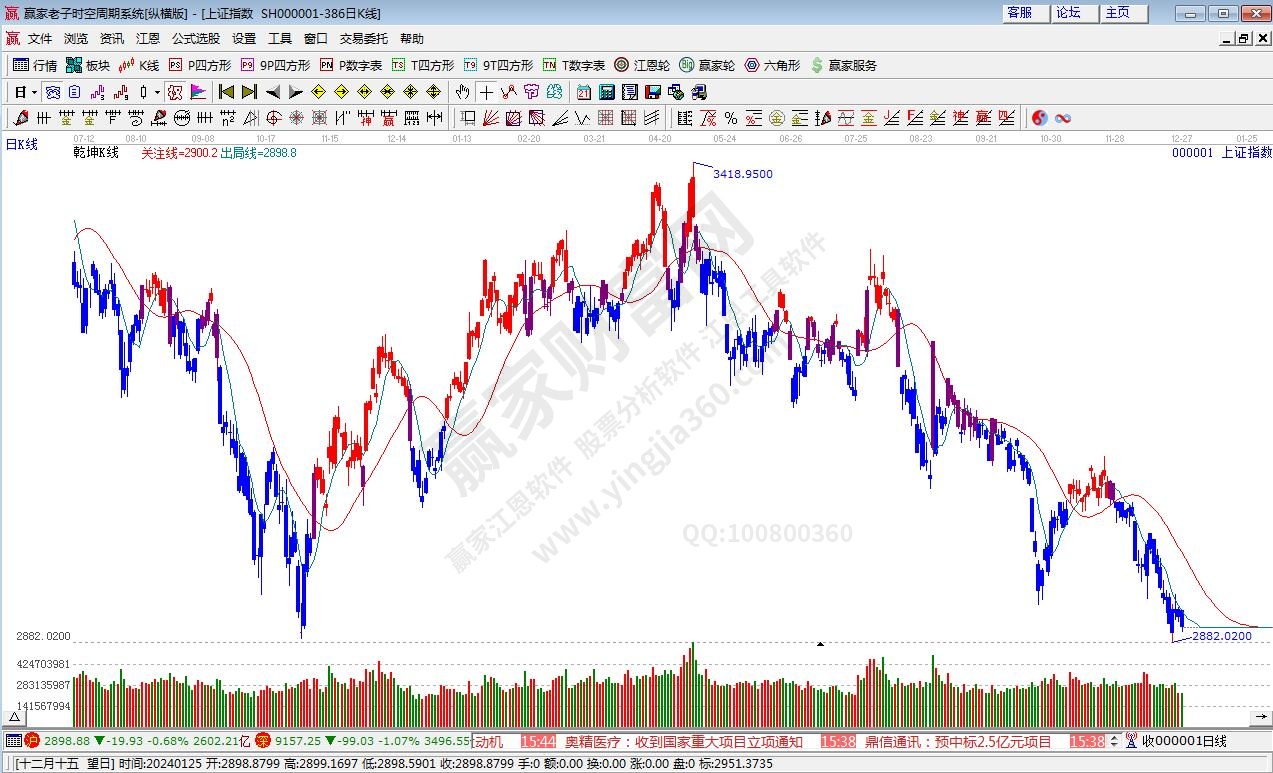The height and width of the screenshot is (773, 1273).
Task: Select the hand pan tool
Action: point(462,92)
